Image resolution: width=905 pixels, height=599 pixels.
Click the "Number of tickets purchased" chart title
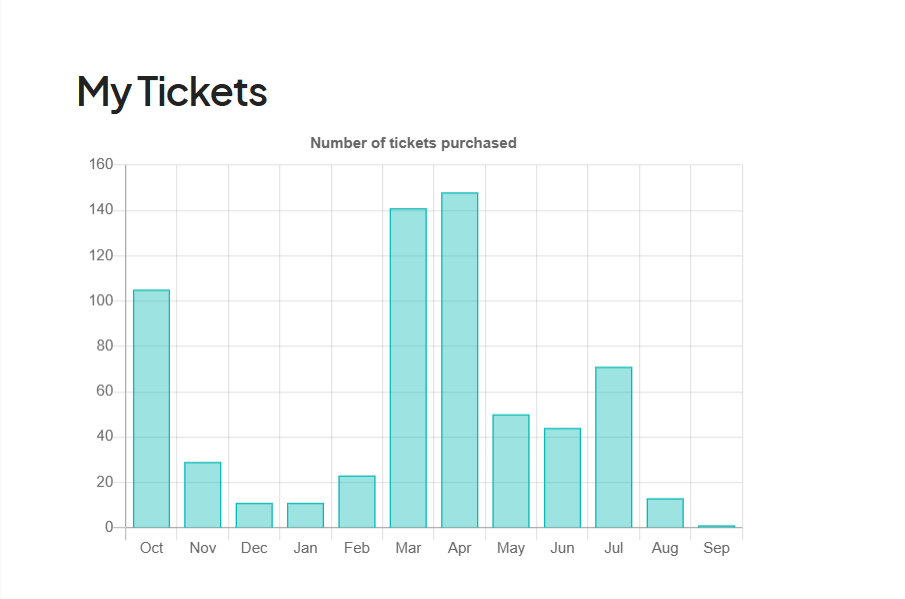pos(413,143)
